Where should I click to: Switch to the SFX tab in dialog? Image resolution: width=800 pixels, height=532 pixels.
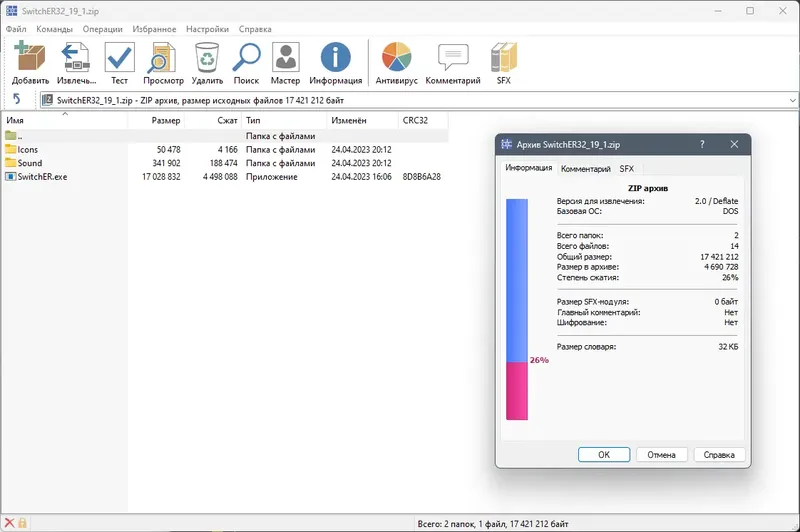[627, 169]
